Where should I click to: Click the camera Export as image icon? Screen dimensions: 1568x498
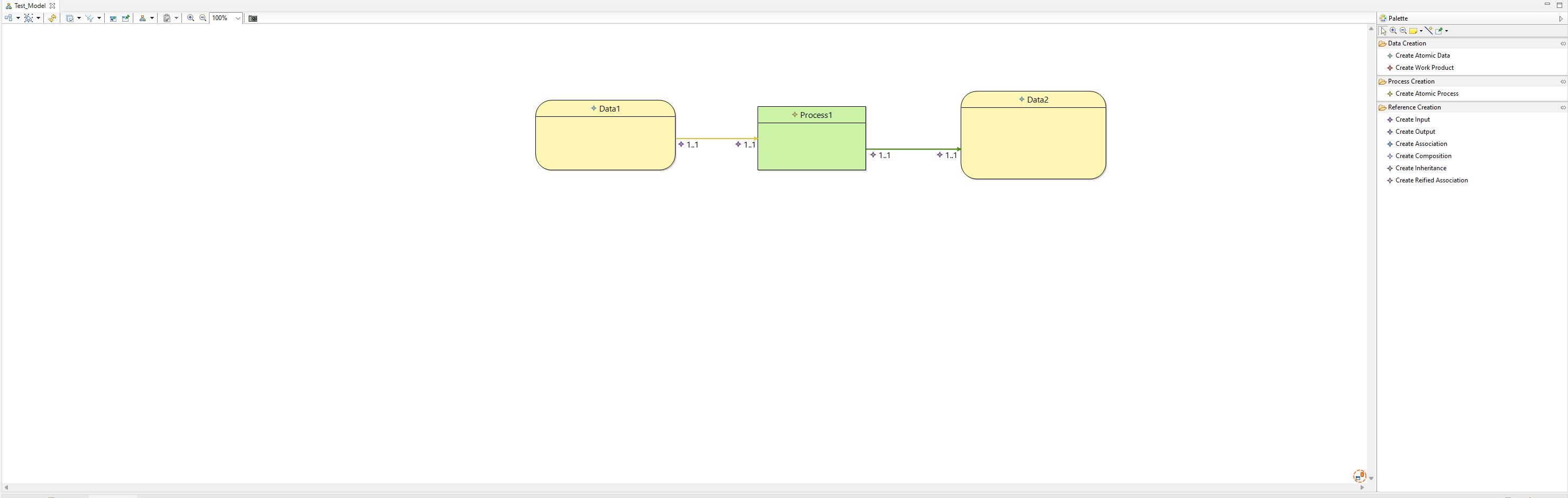(253, 19)
